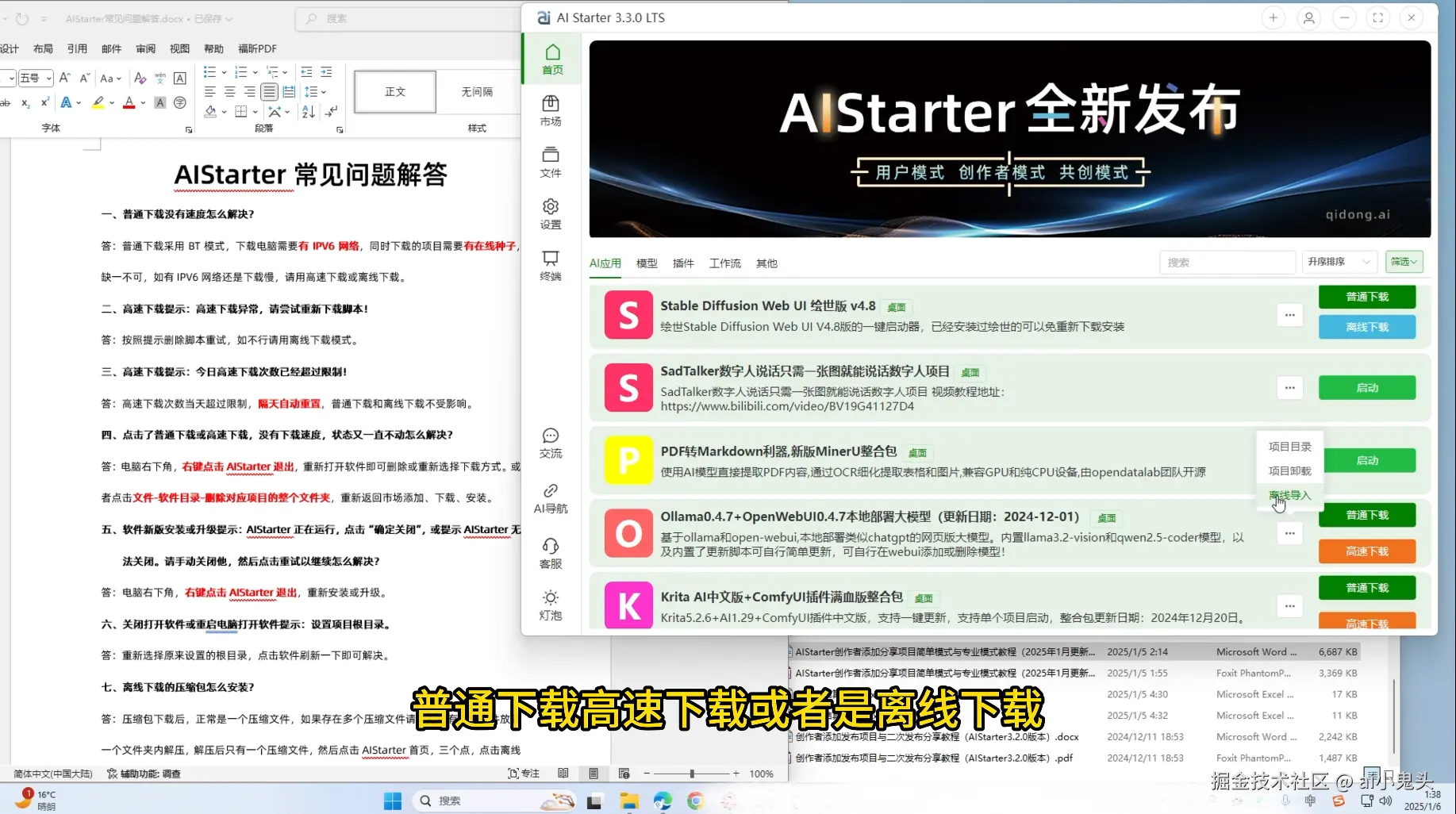Click 普通下载 for Stable Diffusion Web UI
This screenshot has height=814, width=1456.
1366,296
